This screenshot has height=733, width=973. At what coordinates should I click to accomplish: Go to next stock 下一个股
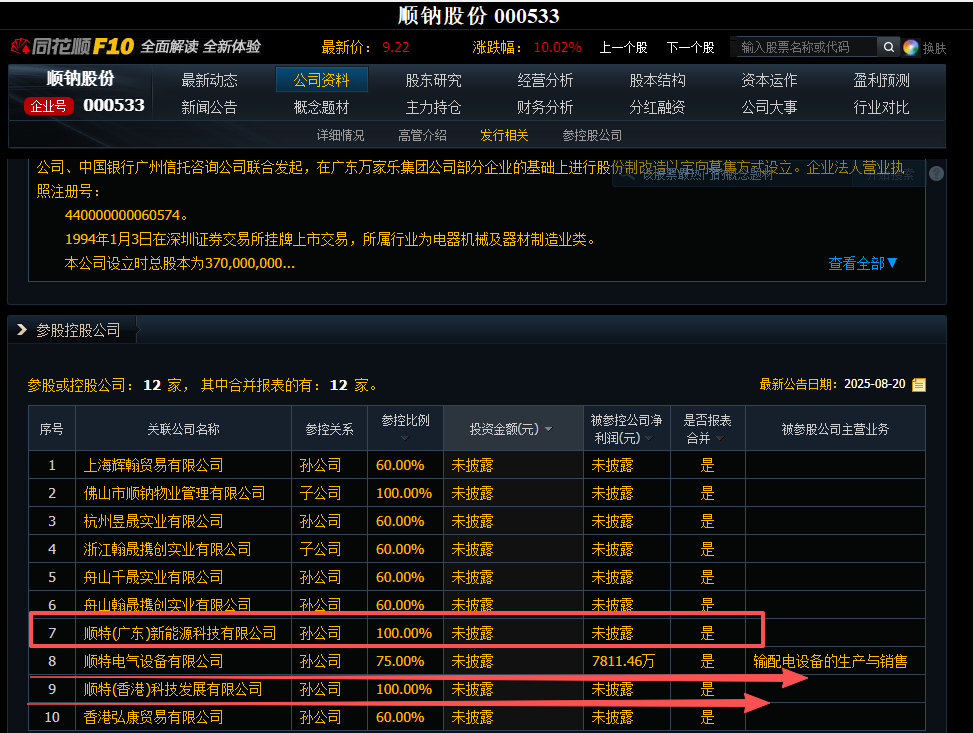pos(690,47)
